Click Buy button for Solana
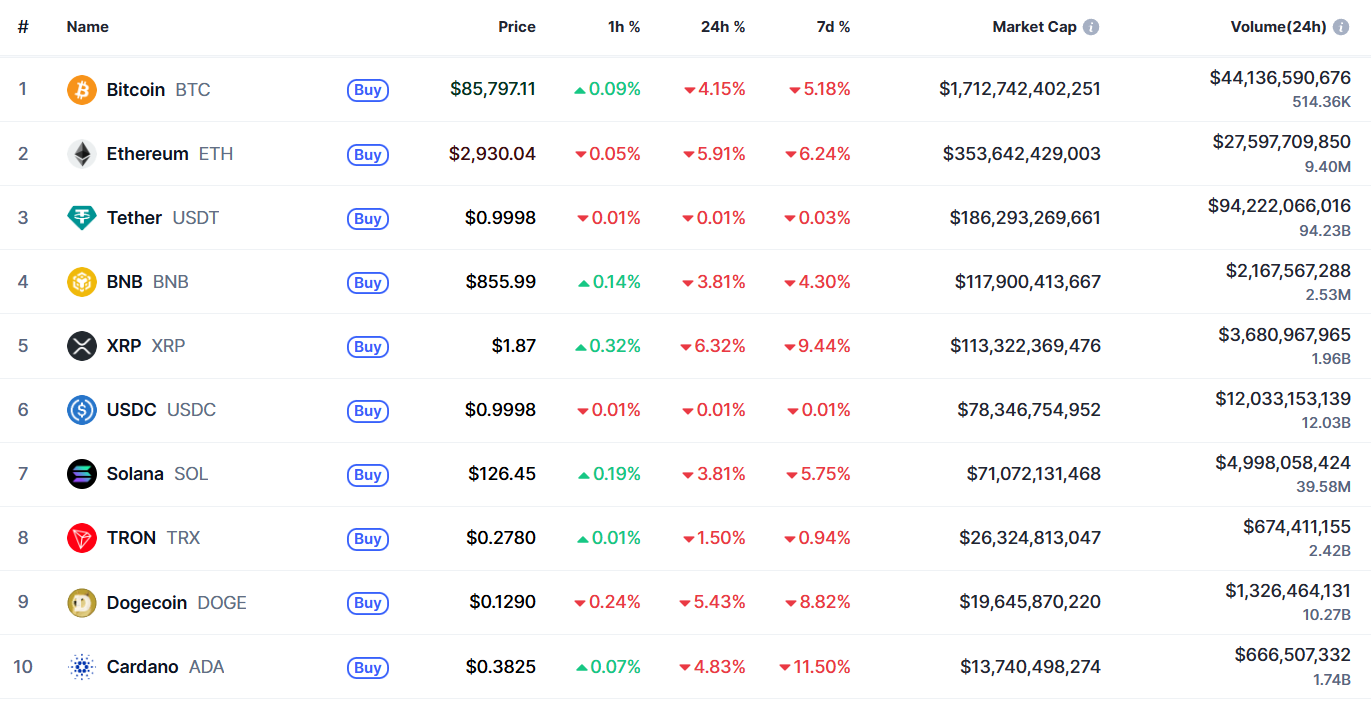 click(x=368, y=474)
